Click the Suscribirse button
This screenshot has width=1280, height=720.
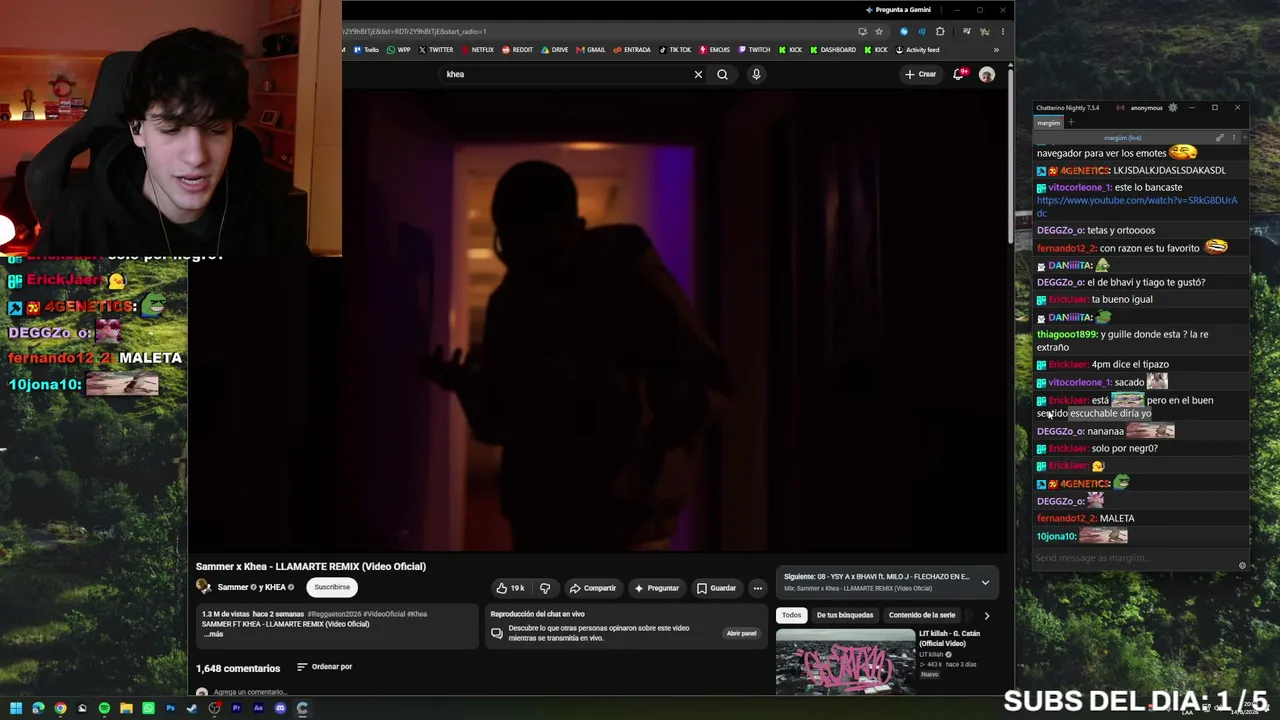click(332, 587)
